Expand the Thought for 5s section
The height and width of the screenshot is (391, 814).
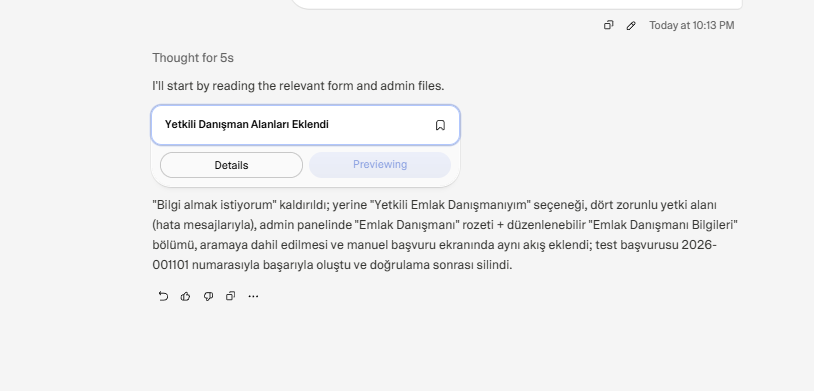(193, 58)
